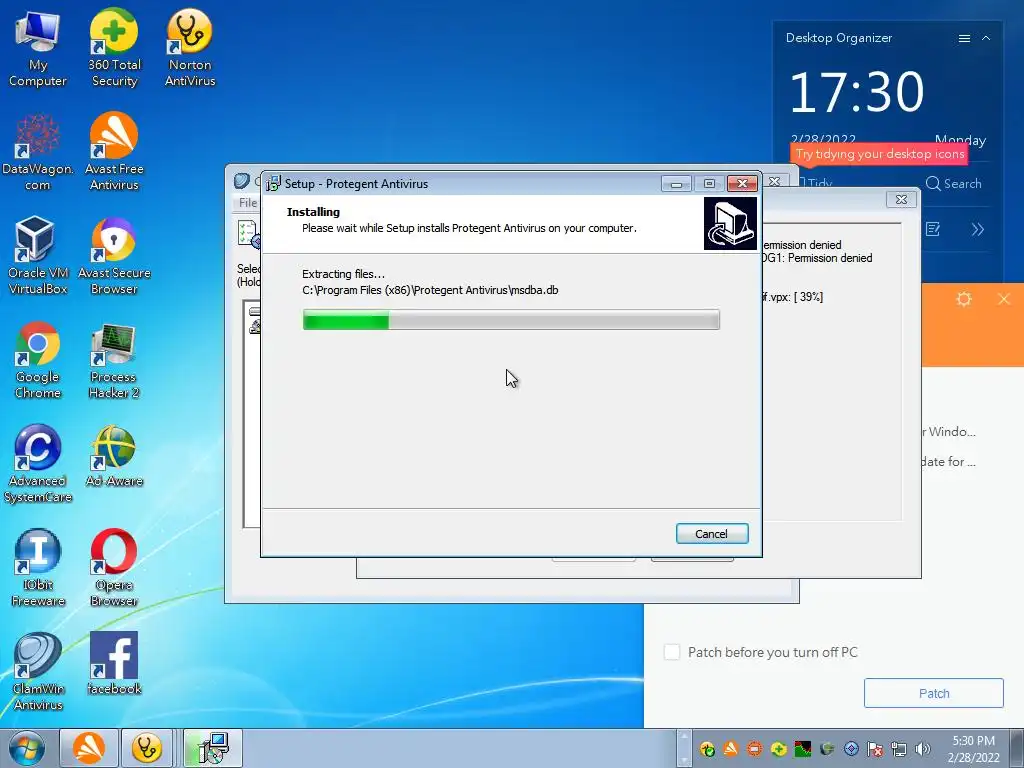The width and height of the screenshot is (1024, 768).
Task: Open settings gear on orange patch panel
Action: 964,299
